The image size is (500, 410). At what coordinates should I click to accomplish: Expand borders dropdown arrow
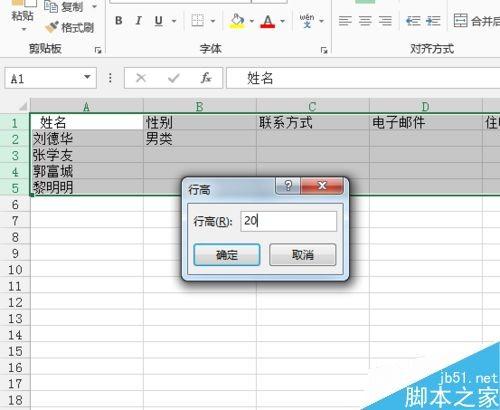[213, 21]
